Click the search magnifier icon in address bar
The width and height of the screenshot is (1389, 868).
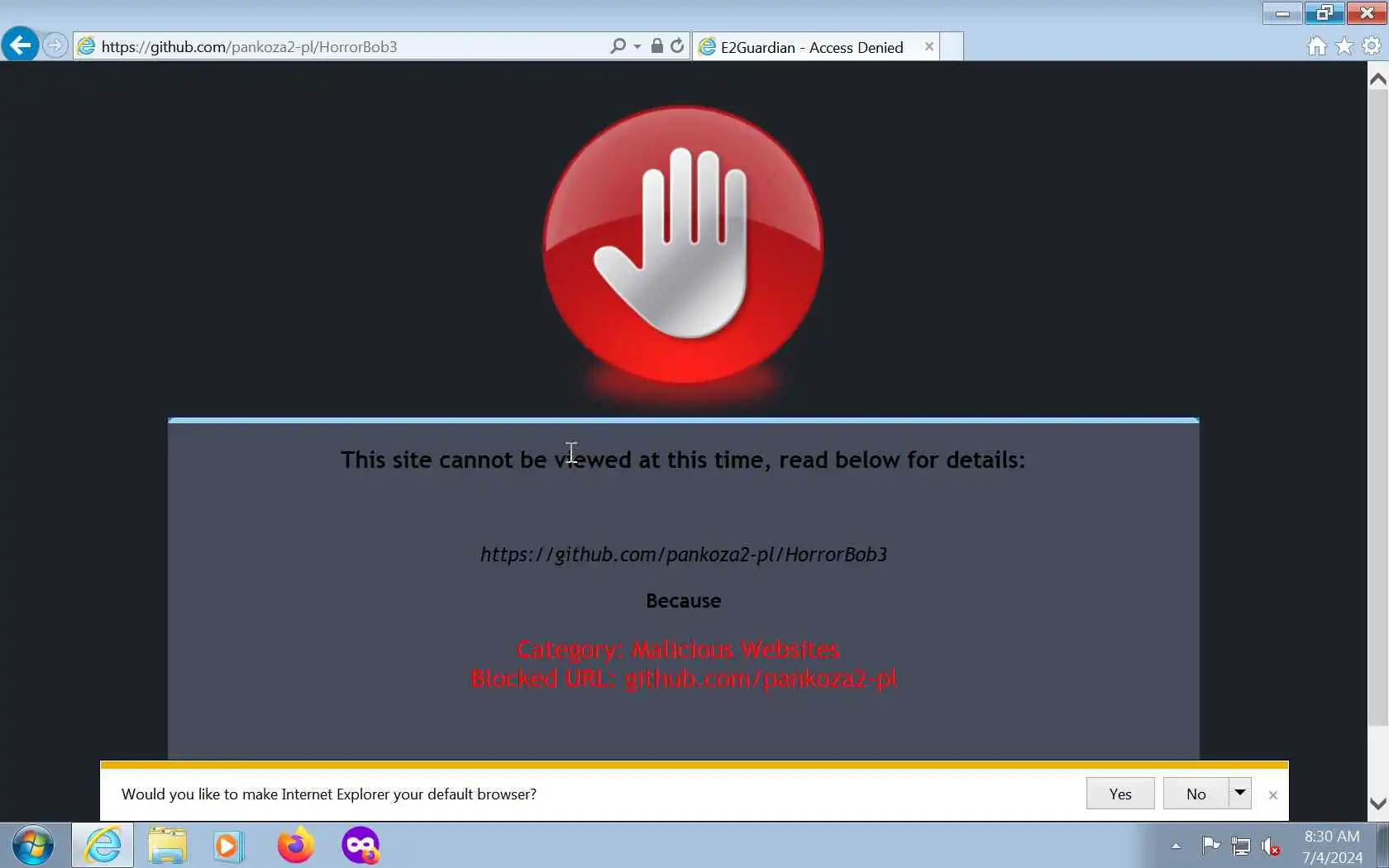618,46
